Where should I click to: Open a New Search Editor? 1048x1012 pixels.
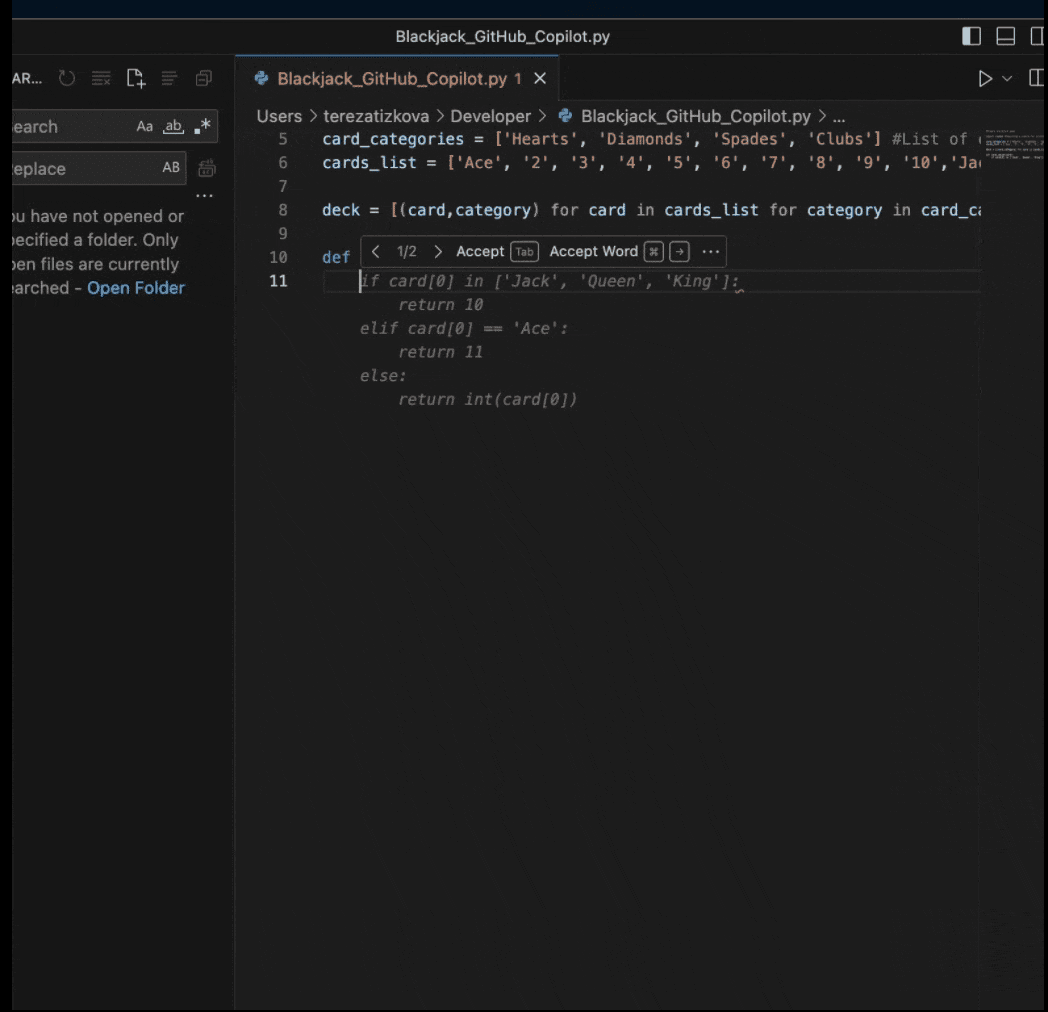135,78
